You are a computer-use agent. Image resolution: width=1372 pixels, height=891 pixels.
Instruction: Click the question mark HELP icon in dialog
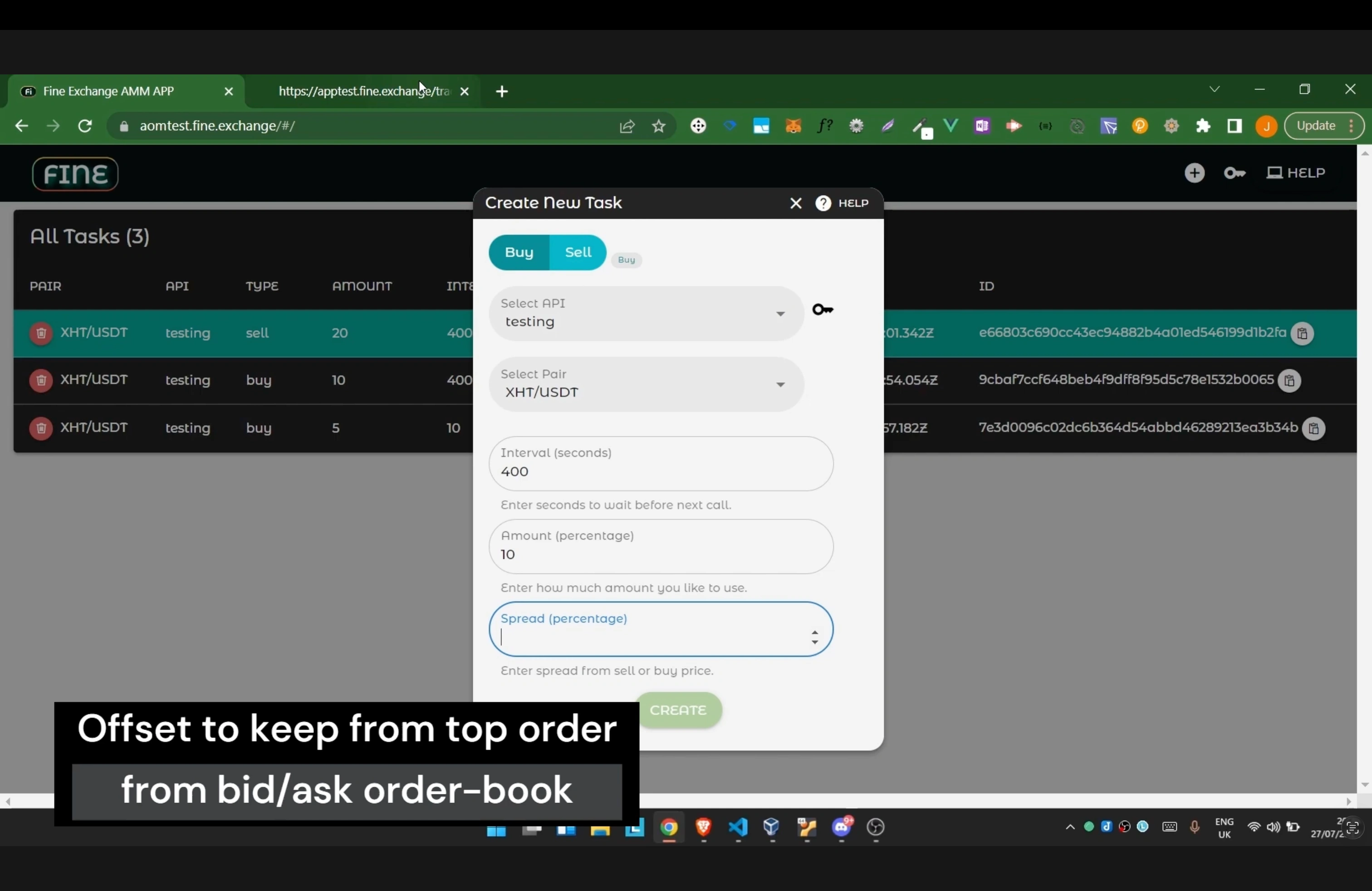823,203
